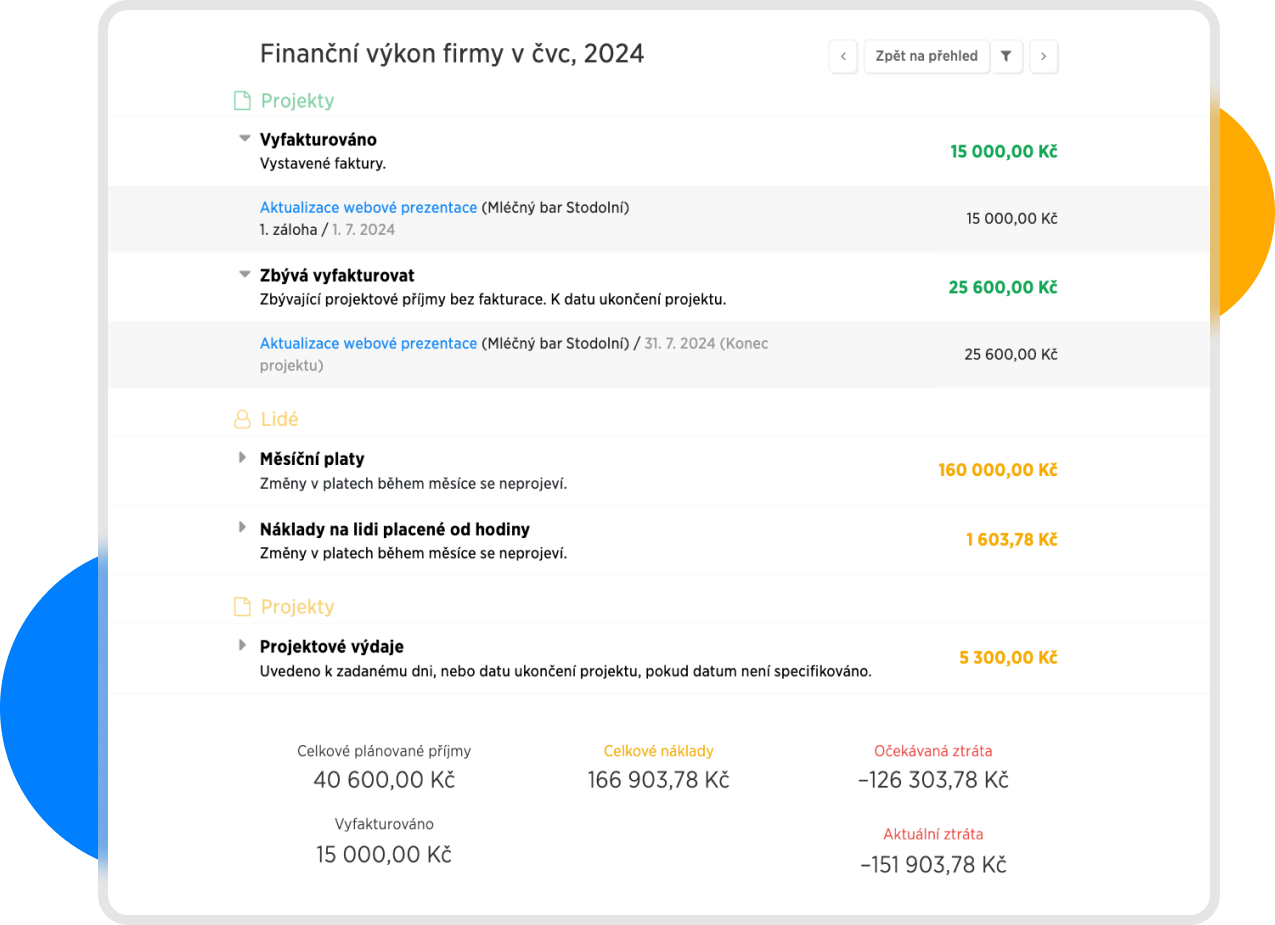Viewport: 1275px width, 925px height.
Task: Click the 160 000,00 Kč monthly salaries amount
Action: pos(997,470)
